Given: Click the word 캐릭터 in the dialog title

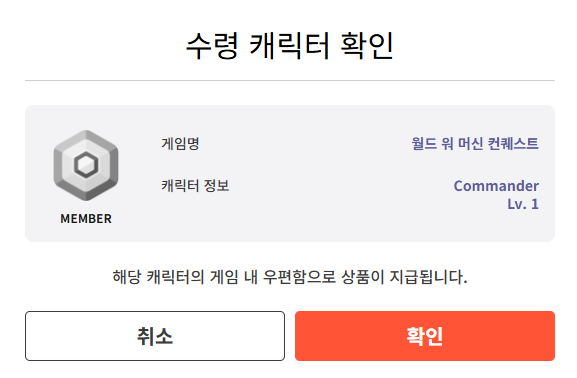Looking at the screenshot, I should tap(289, 46).
